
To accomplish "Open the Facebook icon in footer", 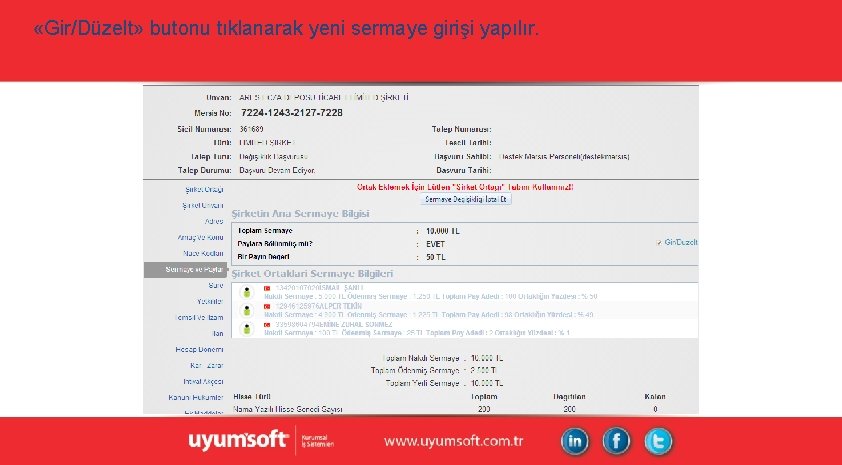I will point(616,441).
